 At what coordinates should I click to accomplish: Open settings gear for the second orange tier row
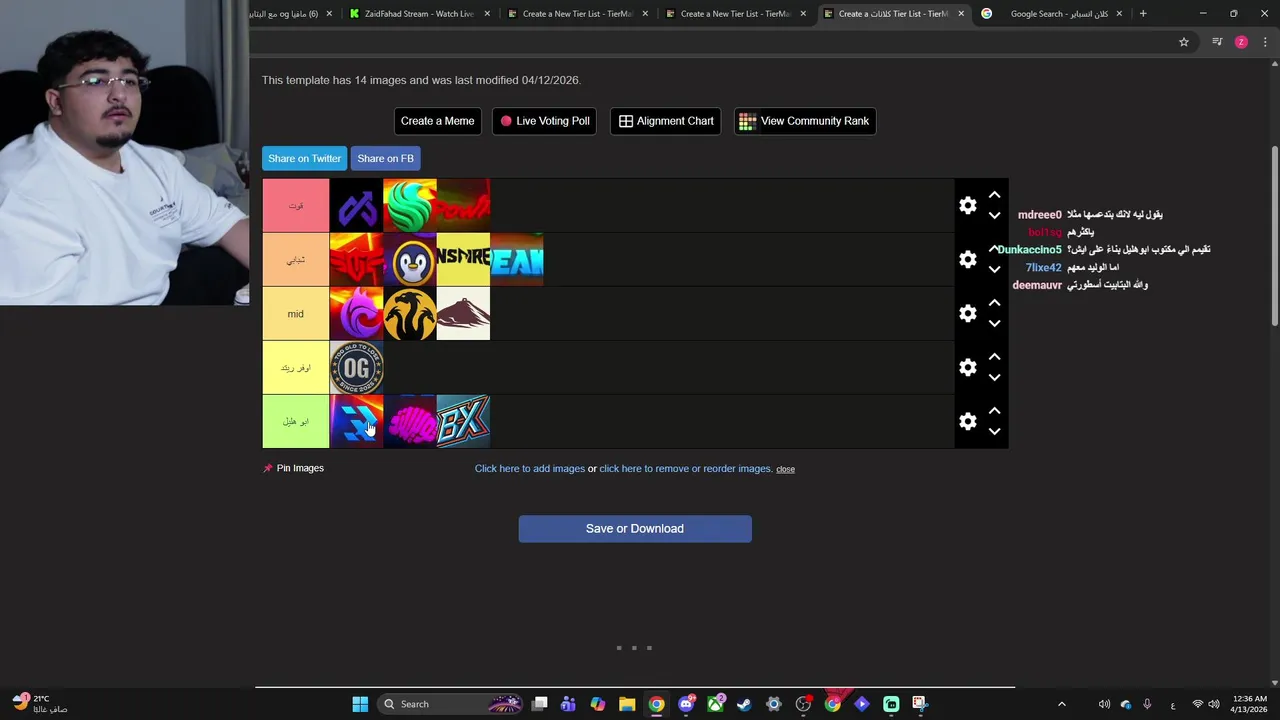(x=967, y=259)
